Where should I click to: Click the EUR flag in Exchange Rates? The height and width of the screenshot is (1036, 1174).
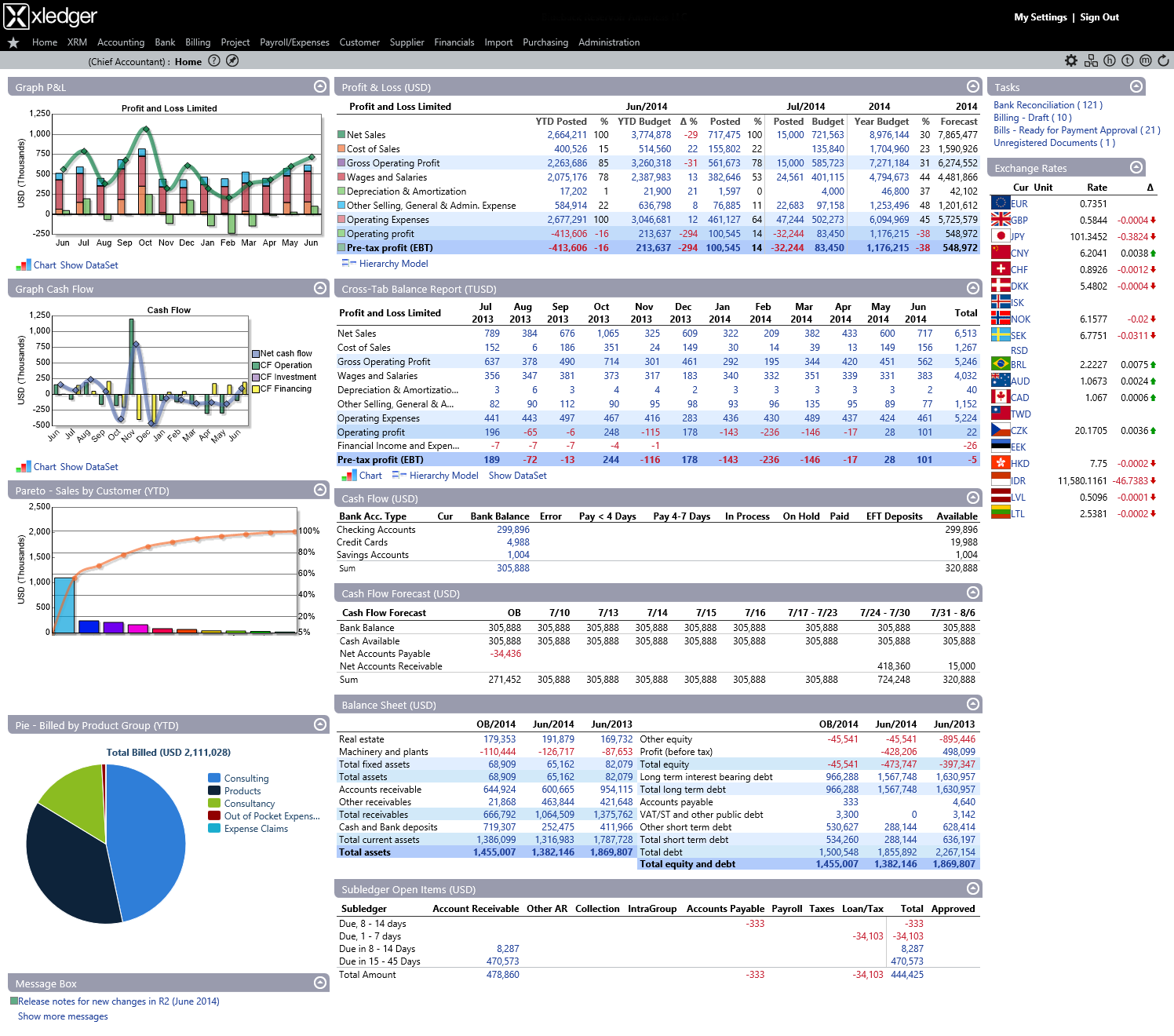click(1002, 203)
